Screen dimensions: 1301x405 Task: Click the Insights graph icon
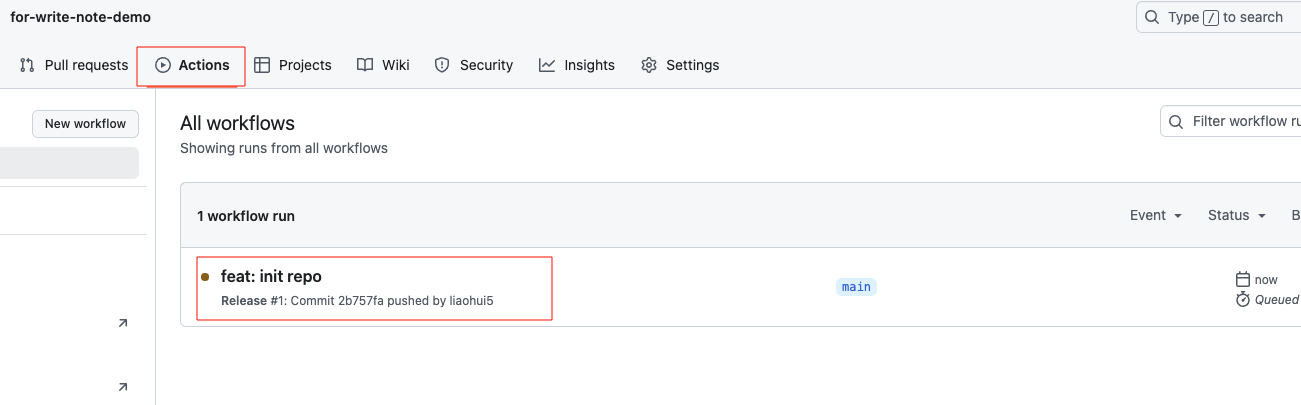547,65
